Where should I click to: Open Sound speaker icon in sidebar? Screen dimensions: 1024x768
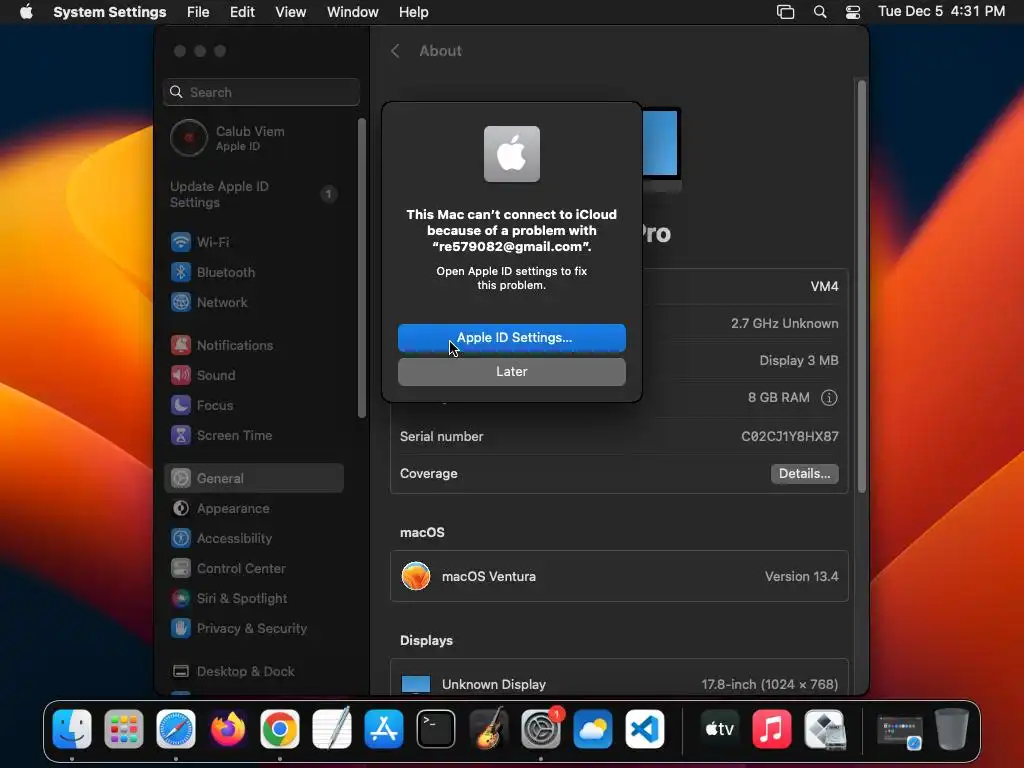181,375
